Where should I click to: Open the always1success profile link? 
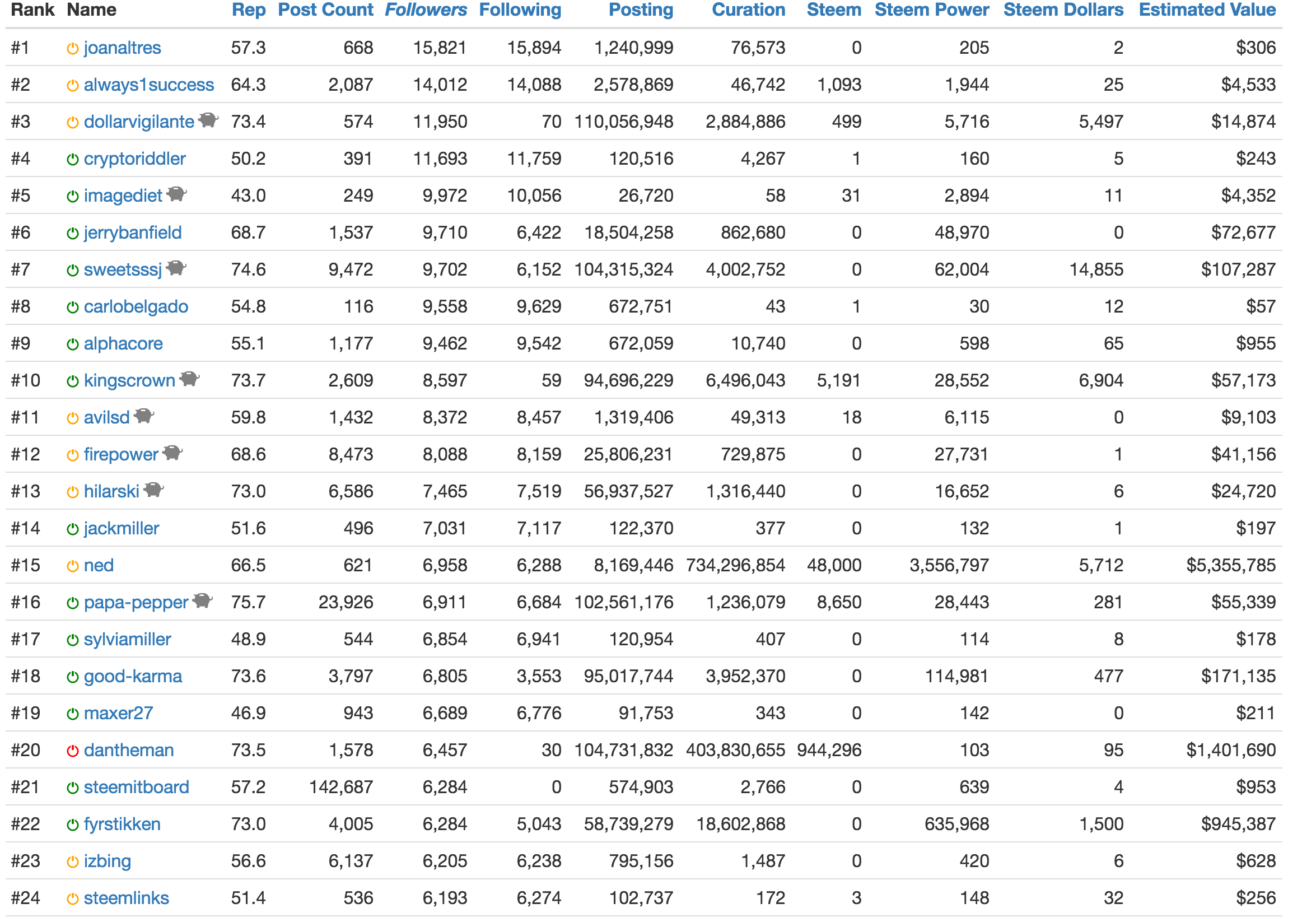[x=149, y=85]
